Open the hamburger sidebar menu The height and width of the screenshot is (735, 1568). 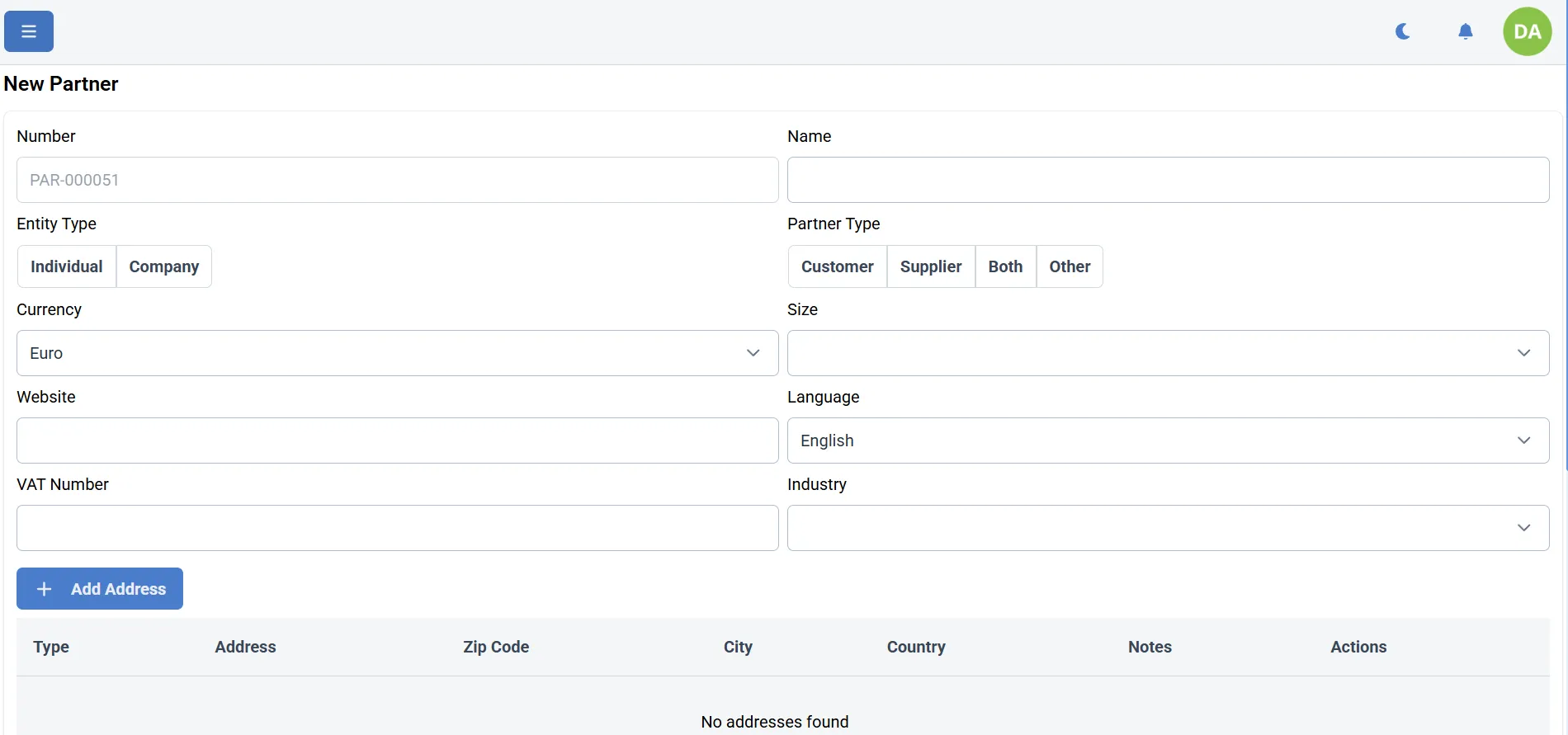click(29, 31)
